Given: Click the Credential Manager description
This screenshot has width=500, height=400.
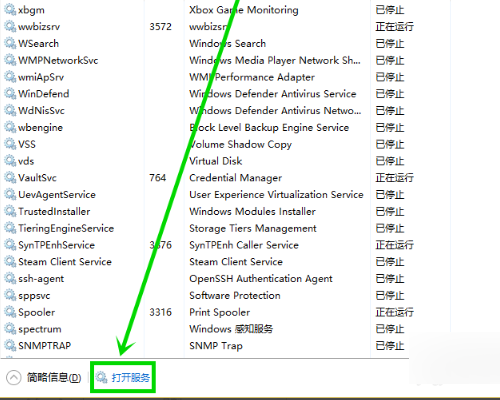Looking at the screenshot, I should click(x=236, y=178).
